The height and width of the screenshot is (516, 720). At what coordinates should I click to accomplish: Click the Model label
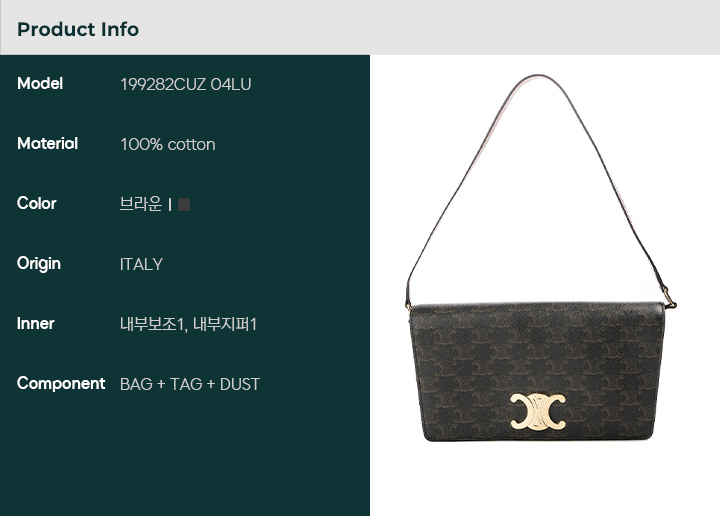click(x=40, y=84)
